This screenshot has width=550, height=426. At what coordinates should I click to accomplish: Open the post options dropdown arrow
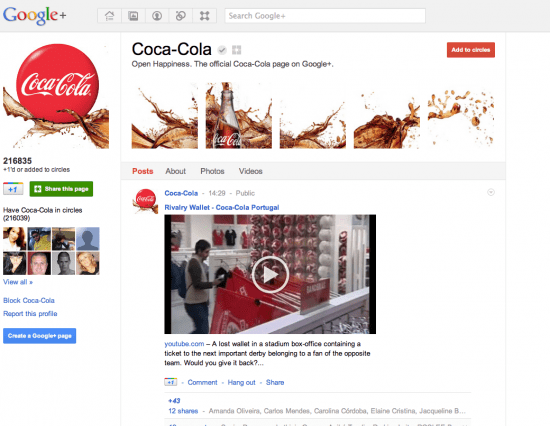(x=491, y=192)
